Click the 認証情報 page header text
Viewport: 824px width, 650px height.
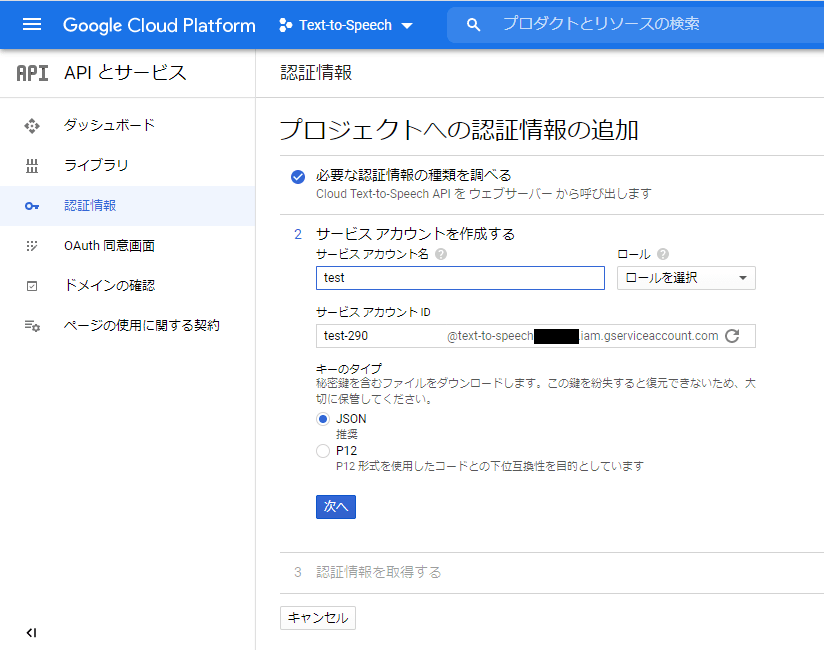tap(316, 73)
